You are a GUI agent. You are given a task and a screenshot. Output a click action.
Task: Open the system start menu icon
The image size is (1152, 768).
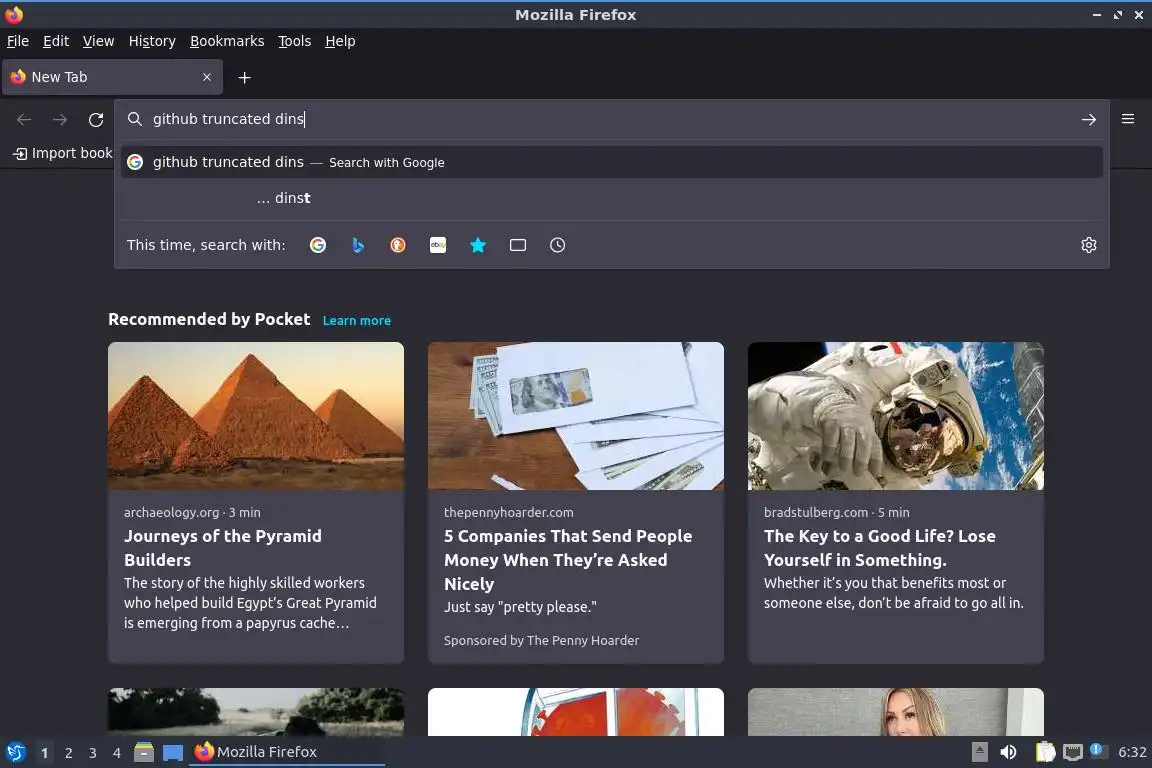coord(15,752)
